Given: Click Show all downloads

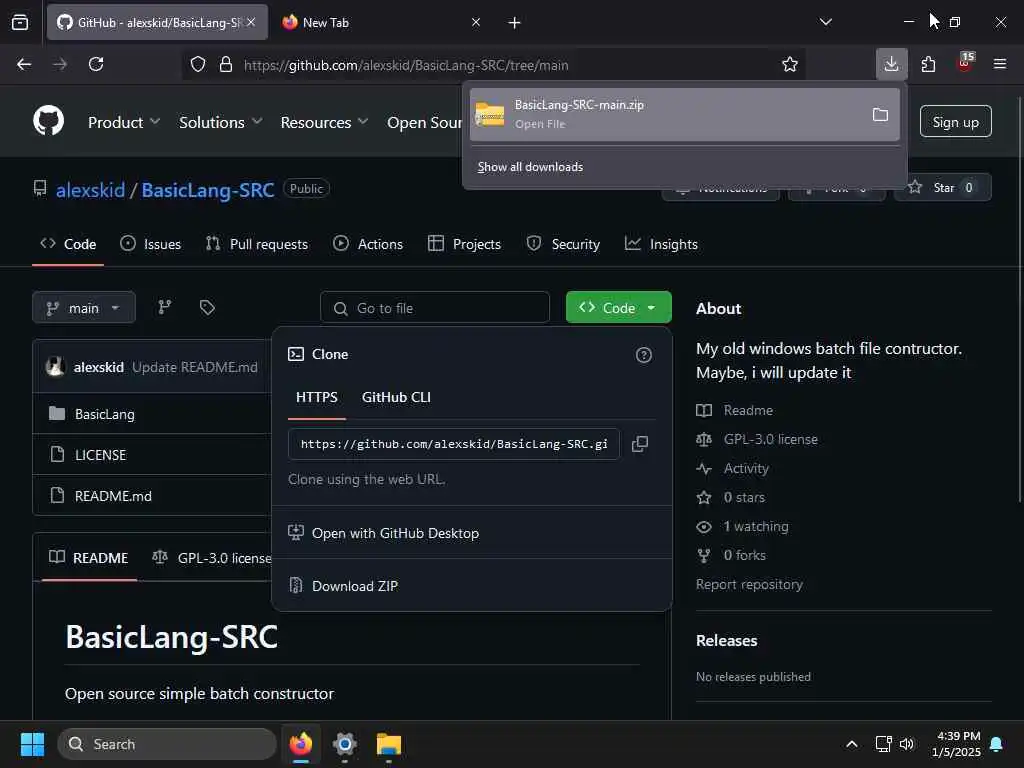Looking at the screenshot, I should pos(530,167).
